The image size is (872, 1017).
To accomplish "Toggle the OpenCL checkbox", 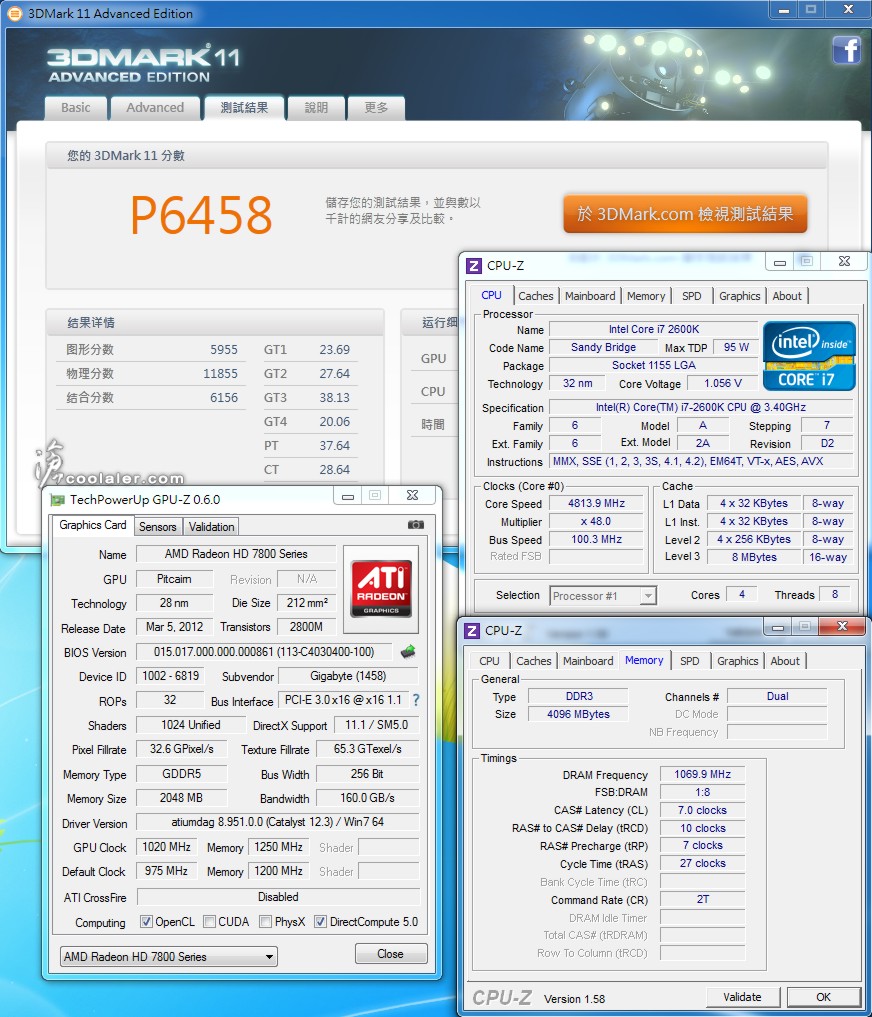I will pyautogui.click(x=146, y=922).
